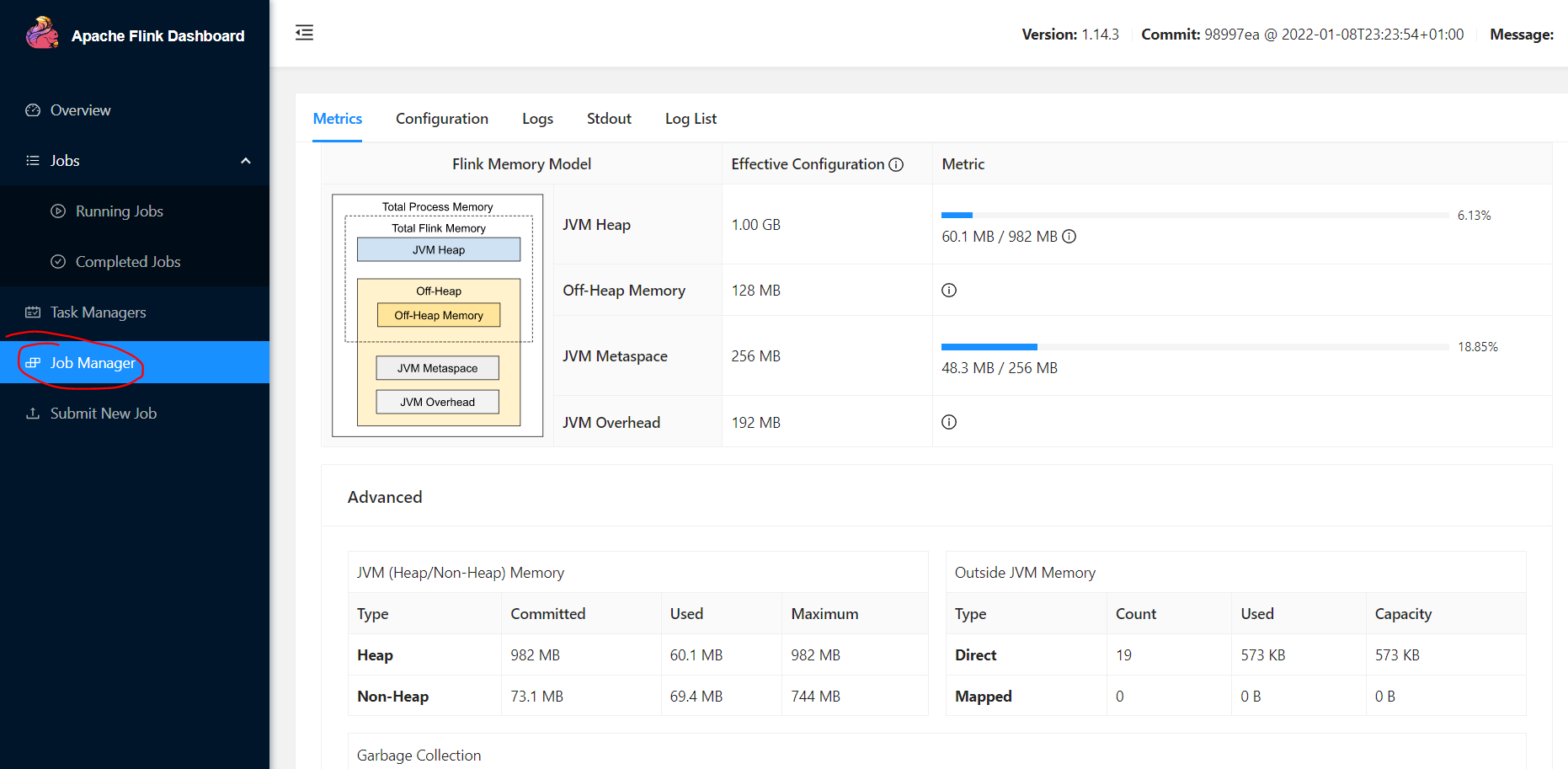Click the 48.3 MB / 256 MB metric text

tap(1000, 368)
